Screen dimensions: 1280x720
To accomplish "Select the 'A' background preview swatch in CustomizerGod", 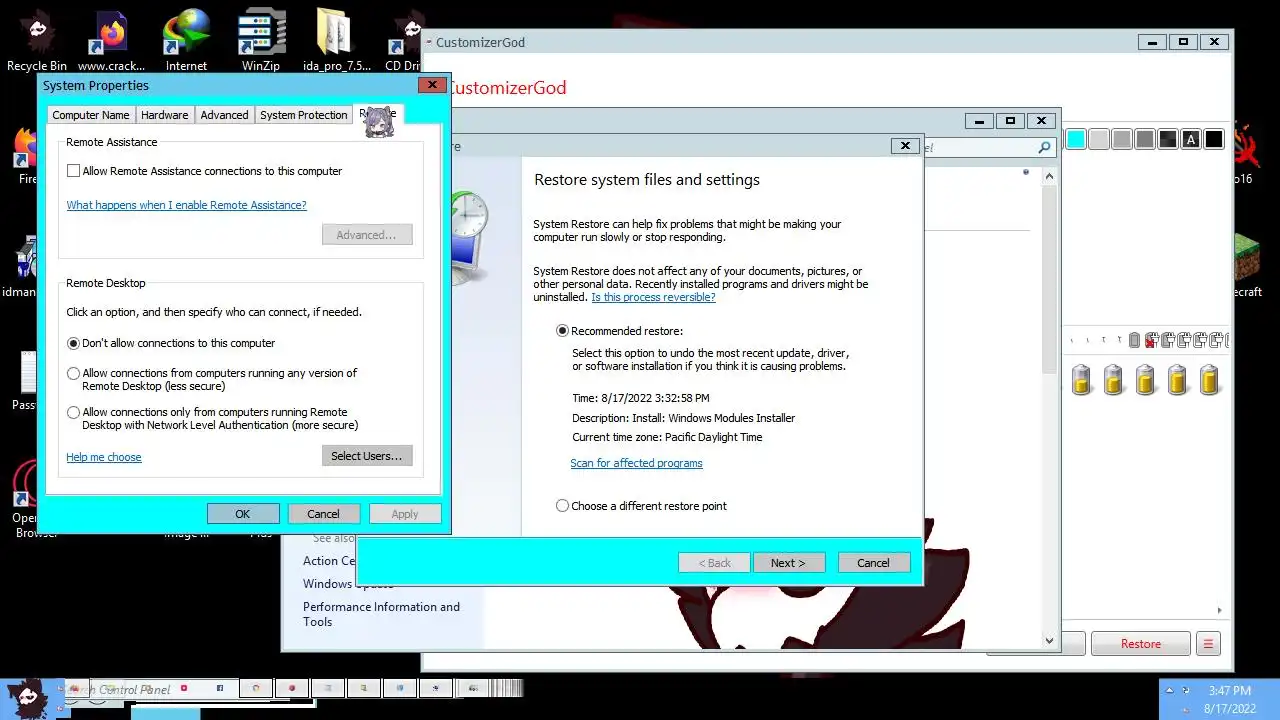I will pos(1191,140).
